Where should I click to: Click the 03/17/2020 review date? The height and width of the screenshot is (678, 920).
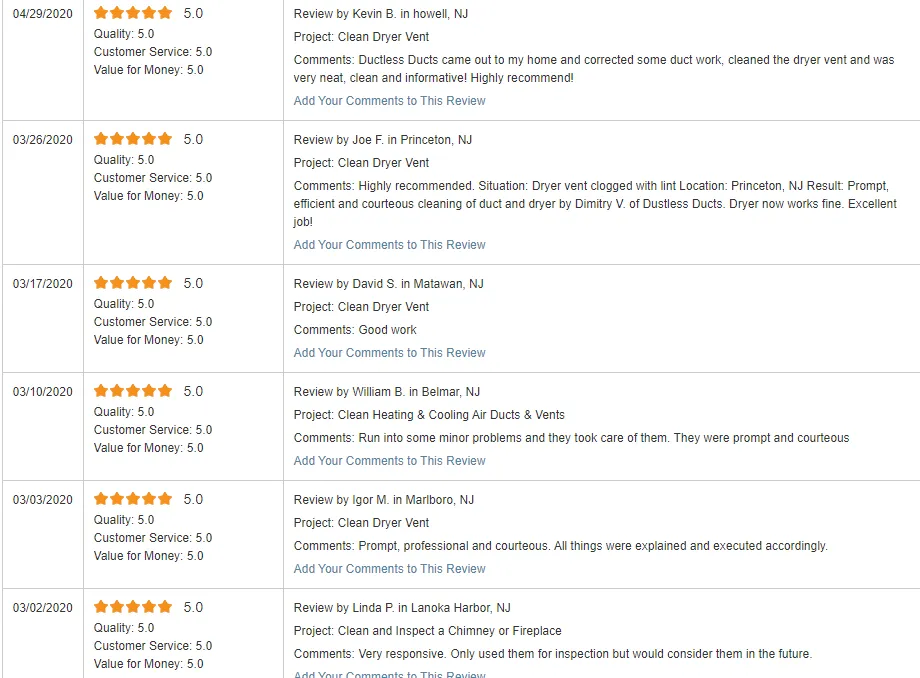coord(42,284)
